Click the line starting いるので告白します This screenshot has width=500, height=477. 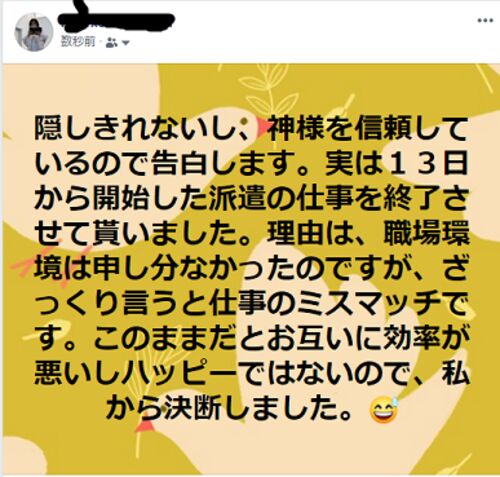pos(251,164)
